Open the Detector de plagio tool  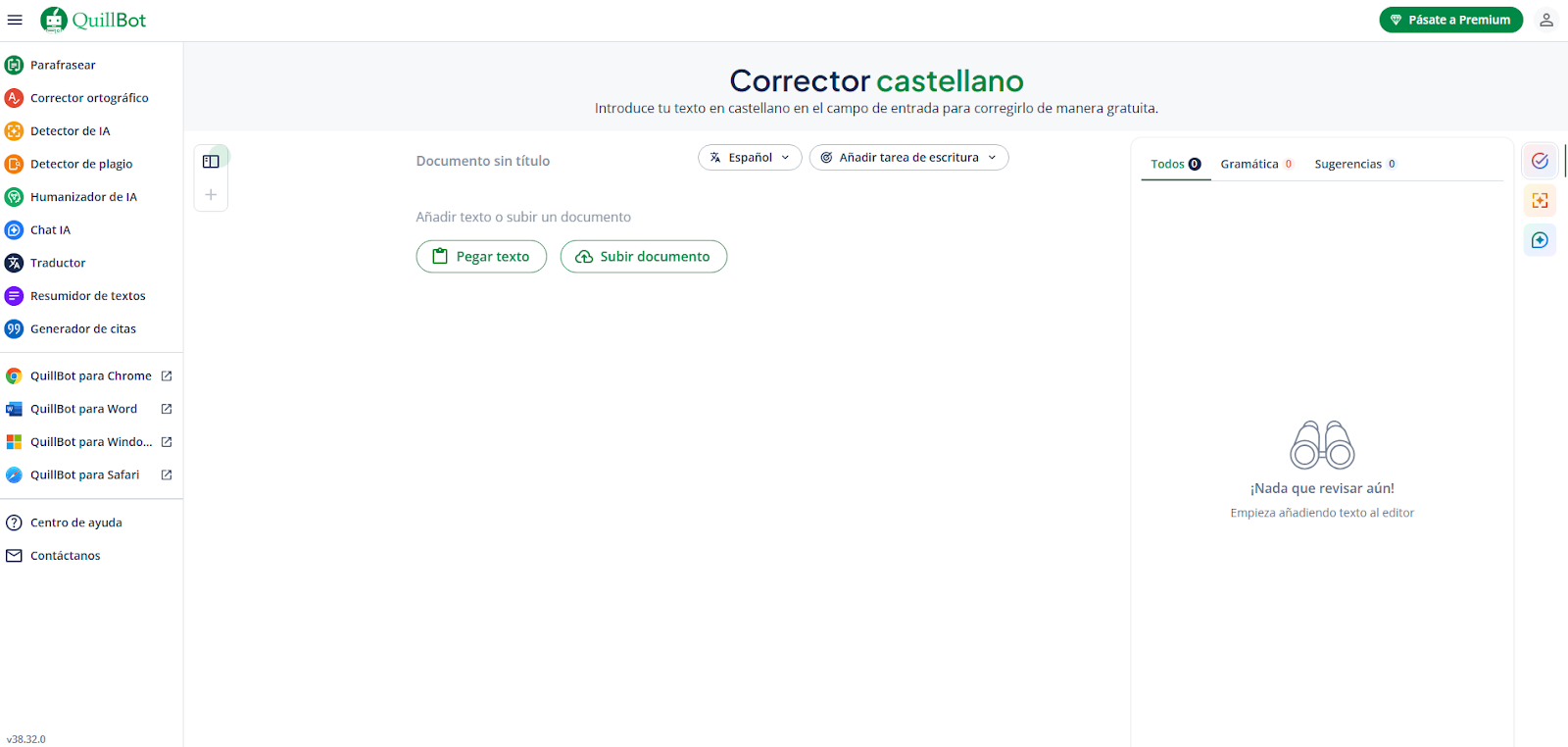click(x=81, y=164)
